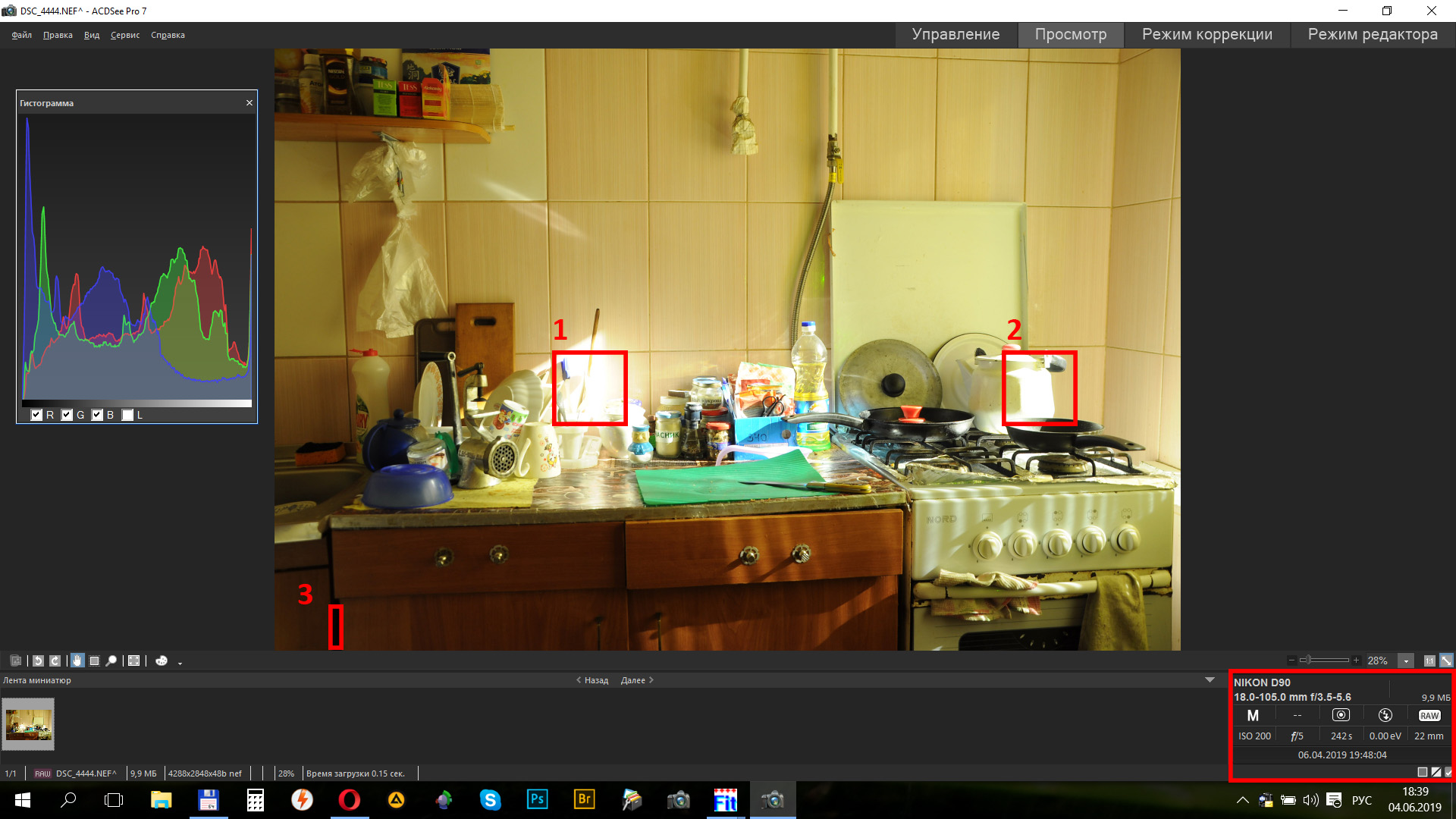
Task: Toggle full screen view icon
Action: 134,661
